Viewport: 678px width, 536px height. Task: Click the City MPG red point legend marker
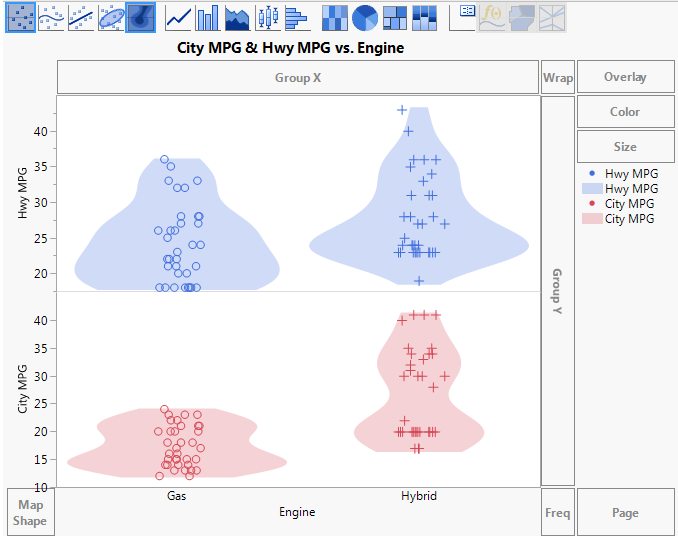[x=592, y=203]
